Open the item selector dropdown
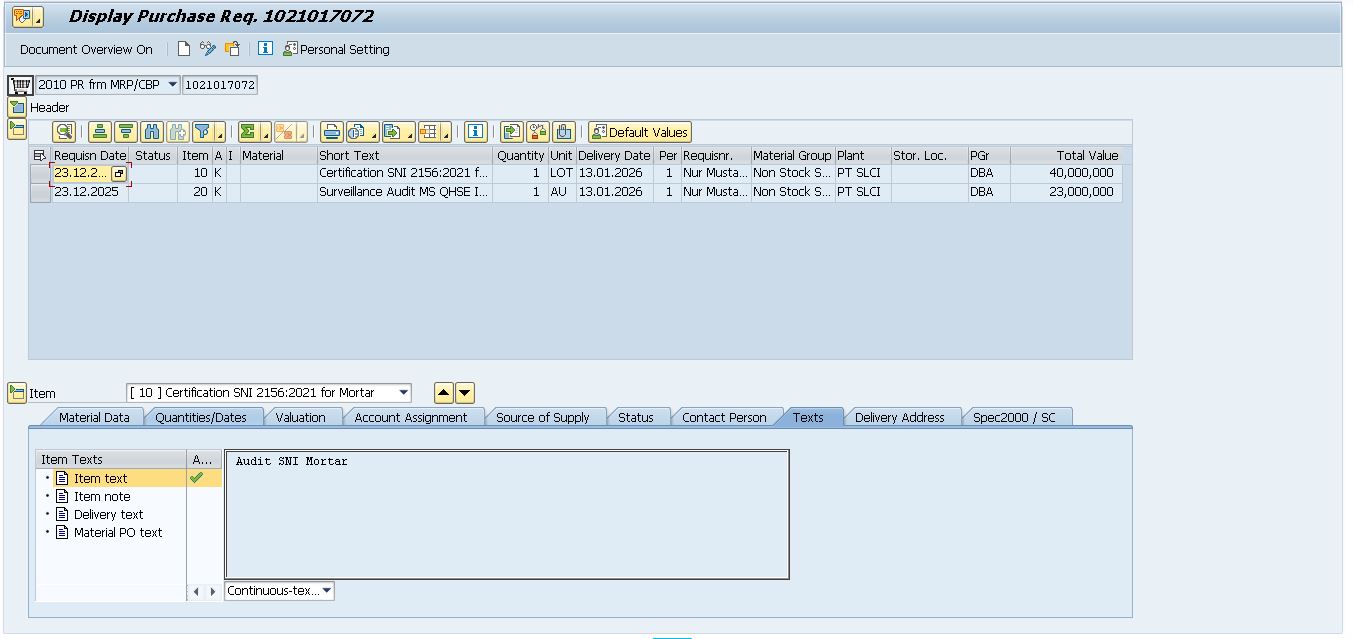The height and width of the screenshot is (639, 1353). coord(403,393)
